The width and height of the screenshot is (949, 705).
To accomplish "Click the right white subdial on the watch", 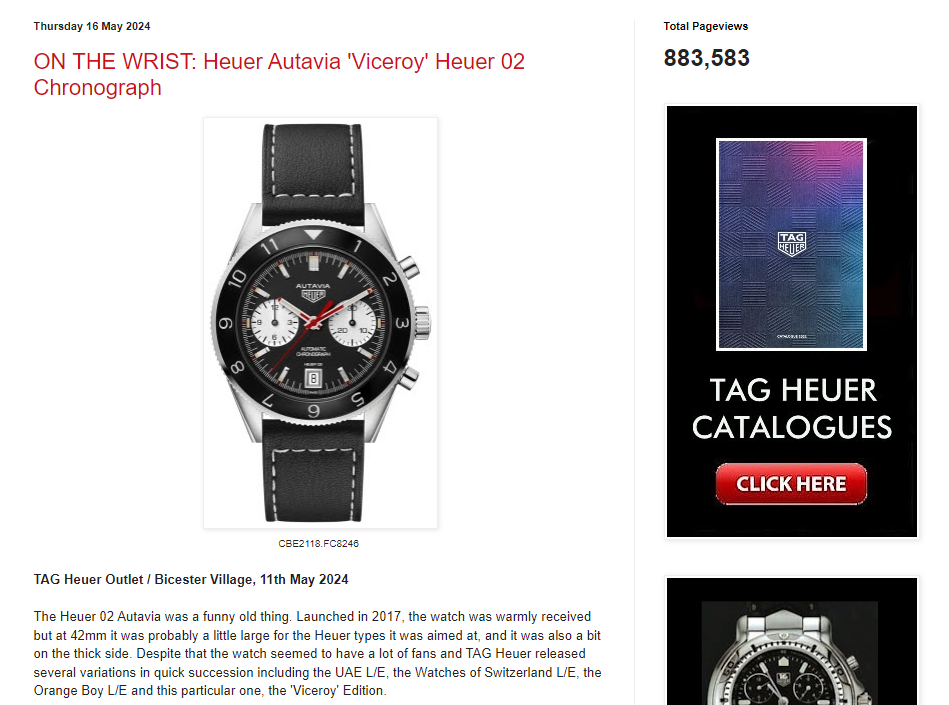I will 353,324.
